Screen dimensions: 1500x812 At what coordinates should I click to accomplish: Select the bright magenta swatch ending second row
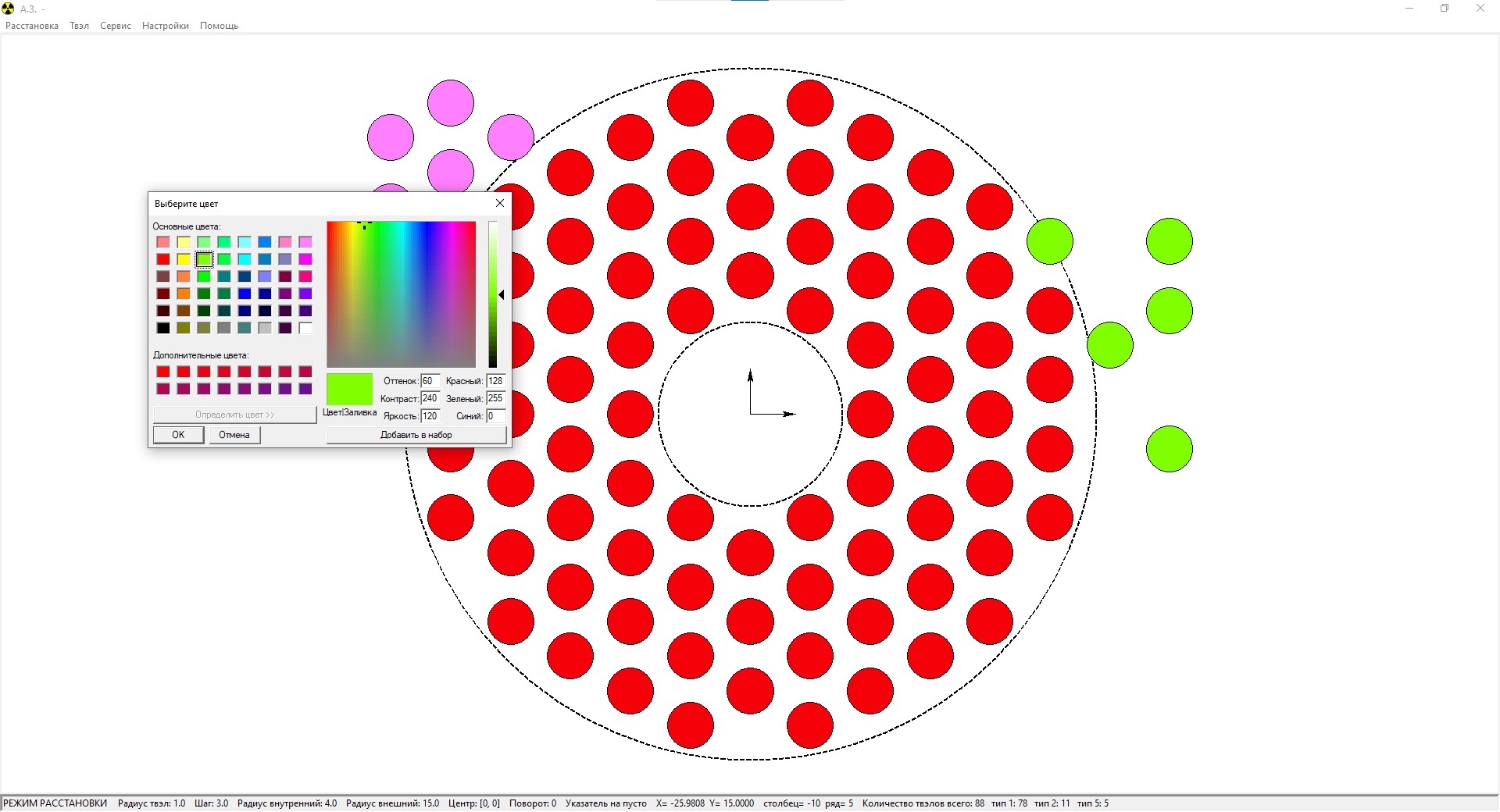pyautogui.click(x=305, y=259)
